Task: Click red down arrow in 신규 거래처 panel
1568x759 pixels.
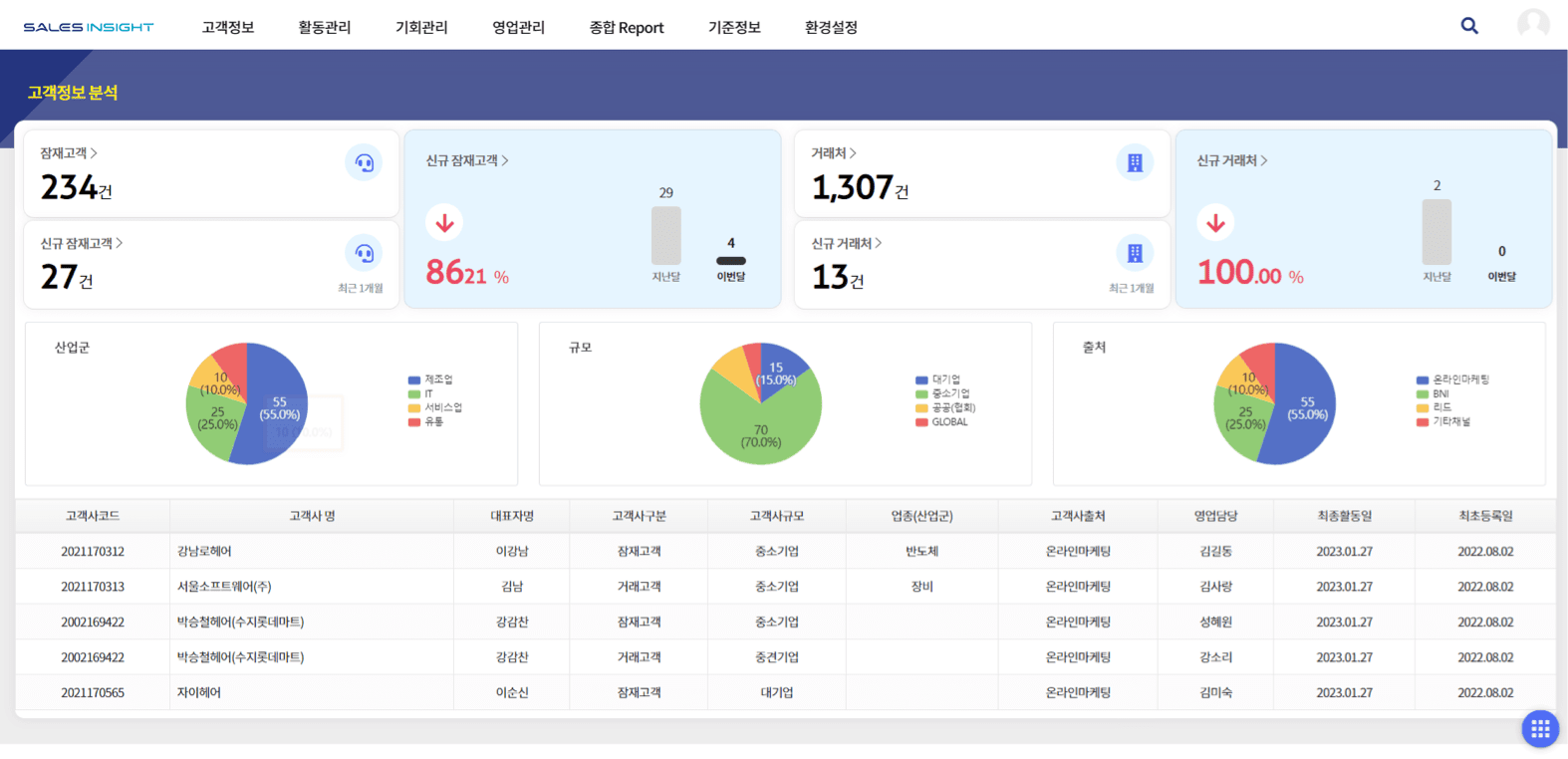Action: point(1215,223)
